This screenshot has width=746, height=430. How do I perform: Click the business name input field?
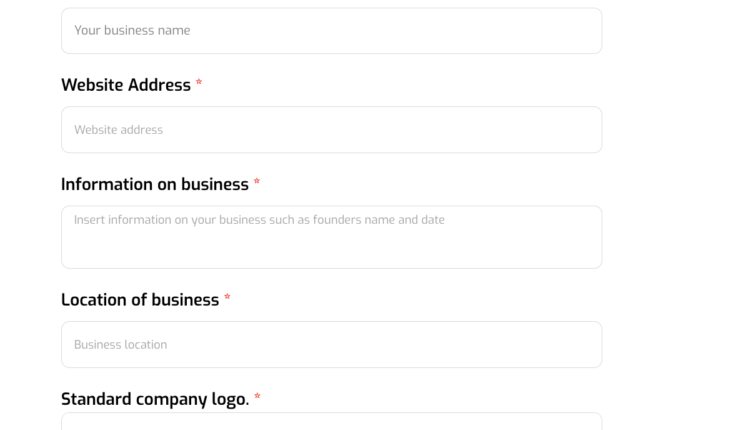(x=331, y=31)
